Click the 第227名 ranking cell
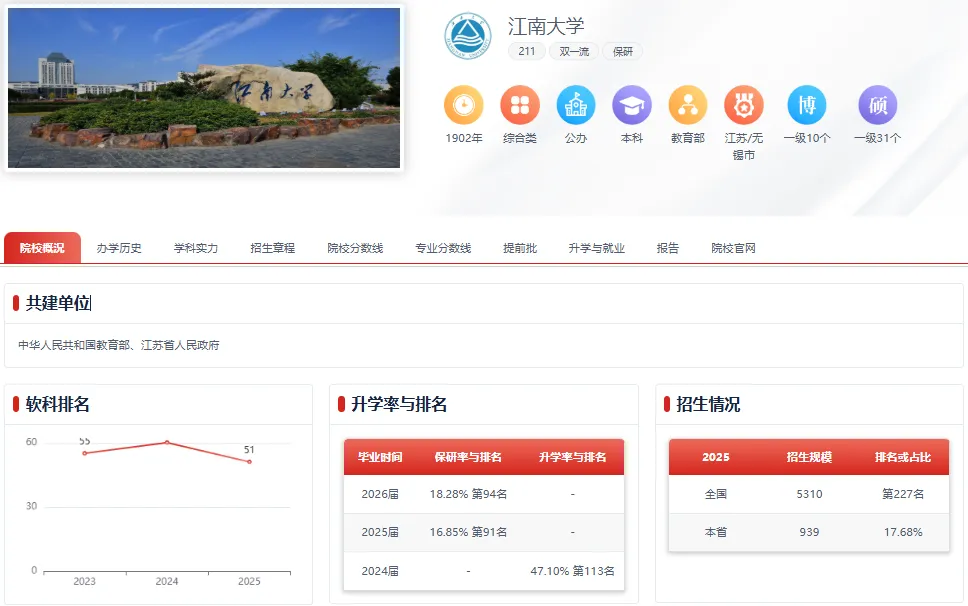 (x=903, y=494)
